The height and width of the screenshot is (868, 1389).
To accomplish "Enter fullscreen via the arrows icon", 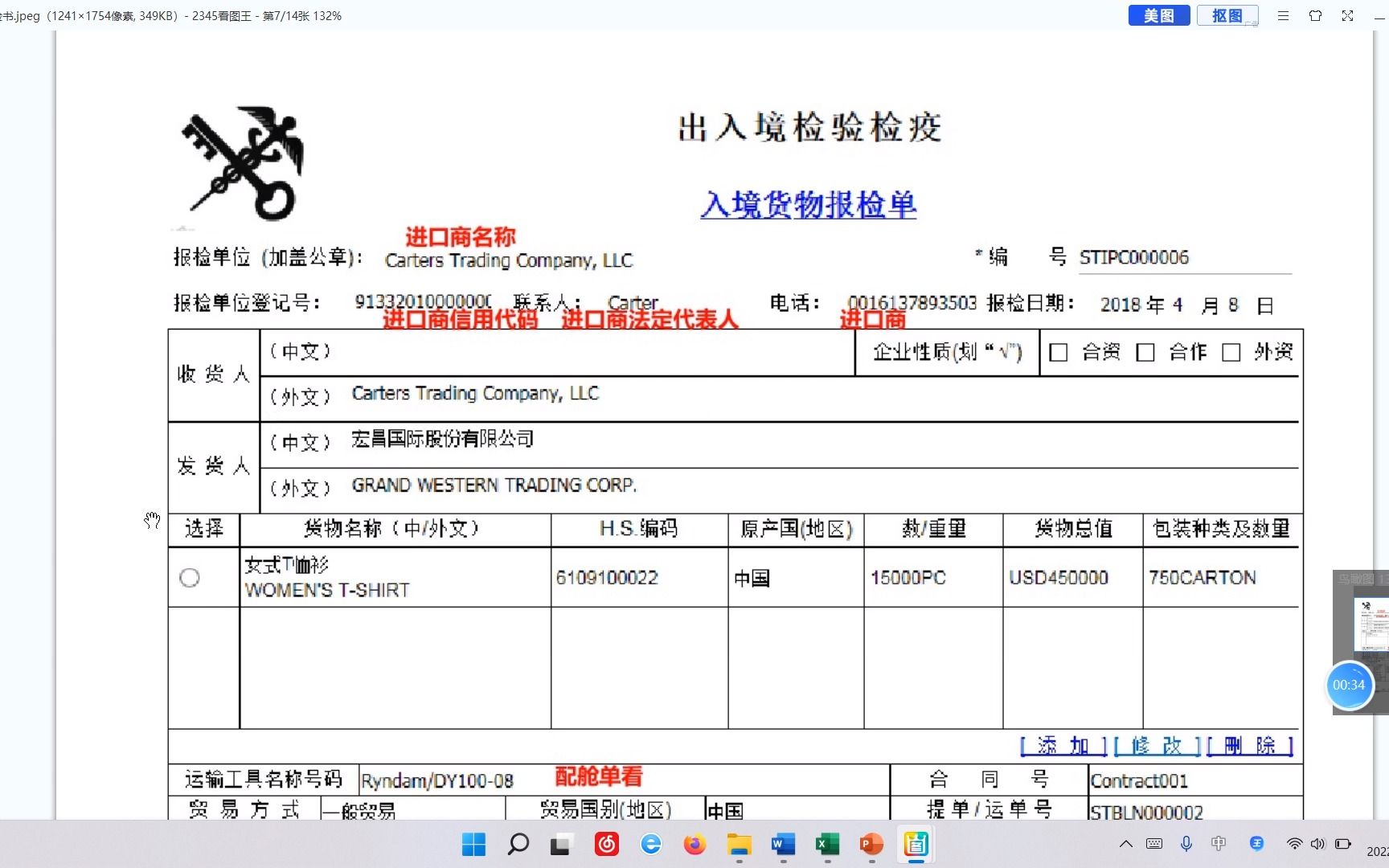I will pos(1347,16).
